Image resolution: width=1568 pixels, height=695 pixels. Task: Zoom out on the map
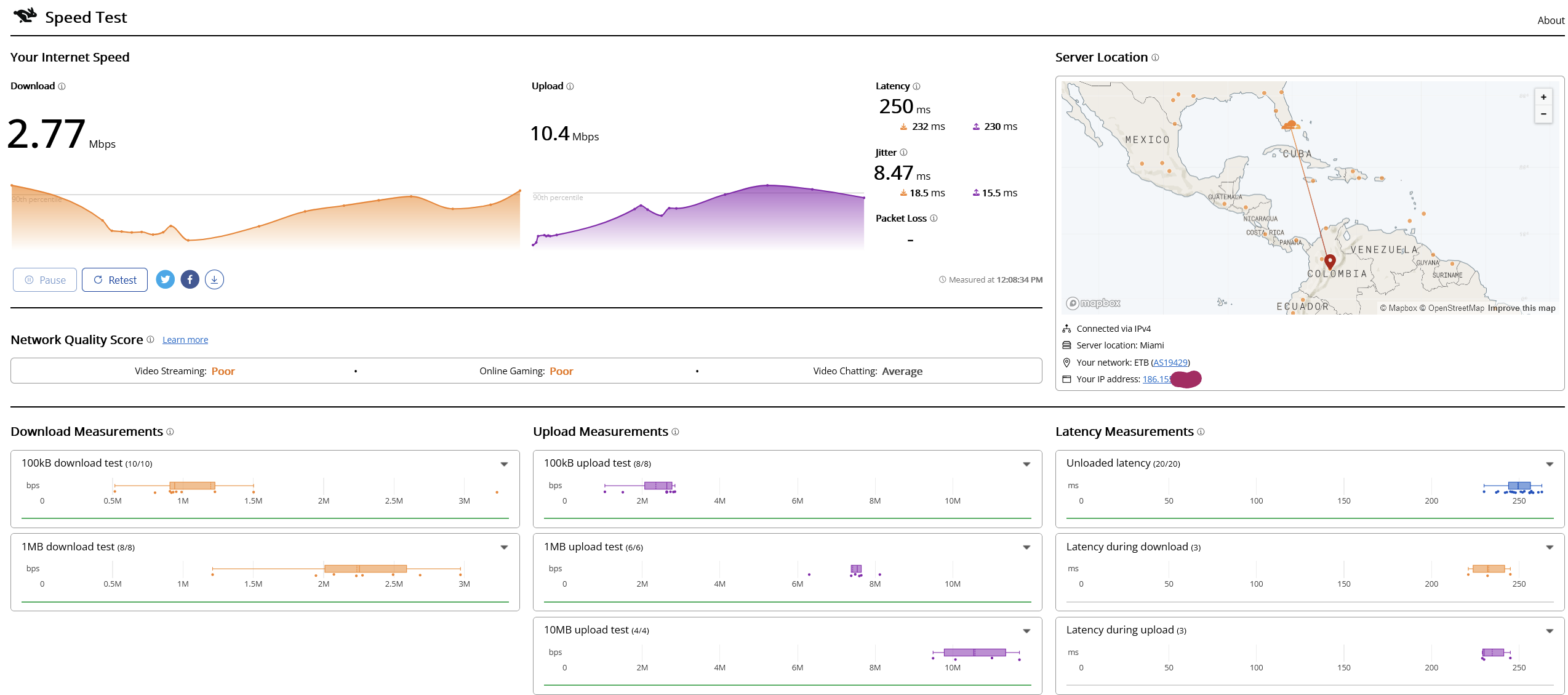pos(1543,114)
